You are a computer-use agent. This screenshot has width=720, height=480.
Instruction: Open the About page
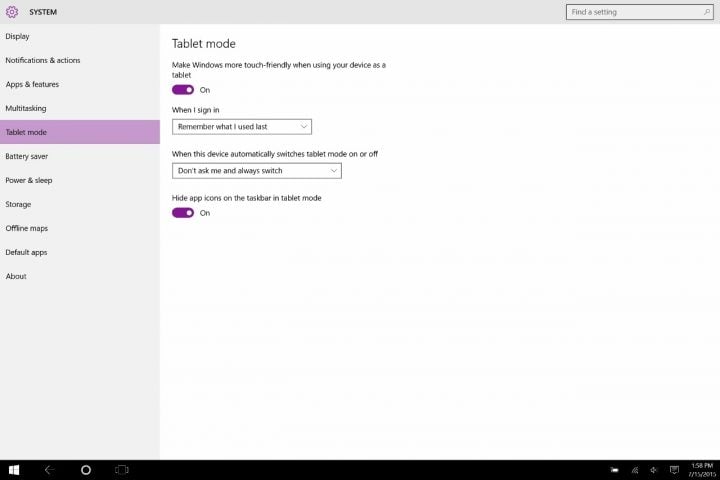(x=80, y=276)
